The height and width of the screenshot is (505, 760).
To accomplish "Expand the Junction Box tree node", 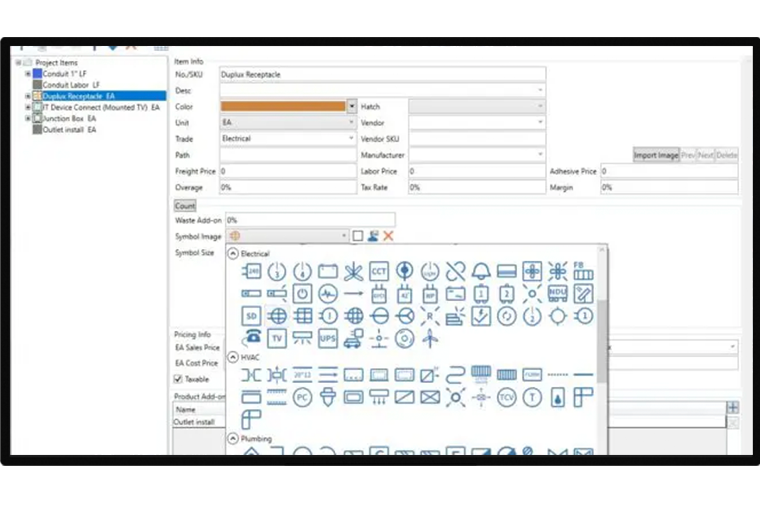I will (27, 118).
